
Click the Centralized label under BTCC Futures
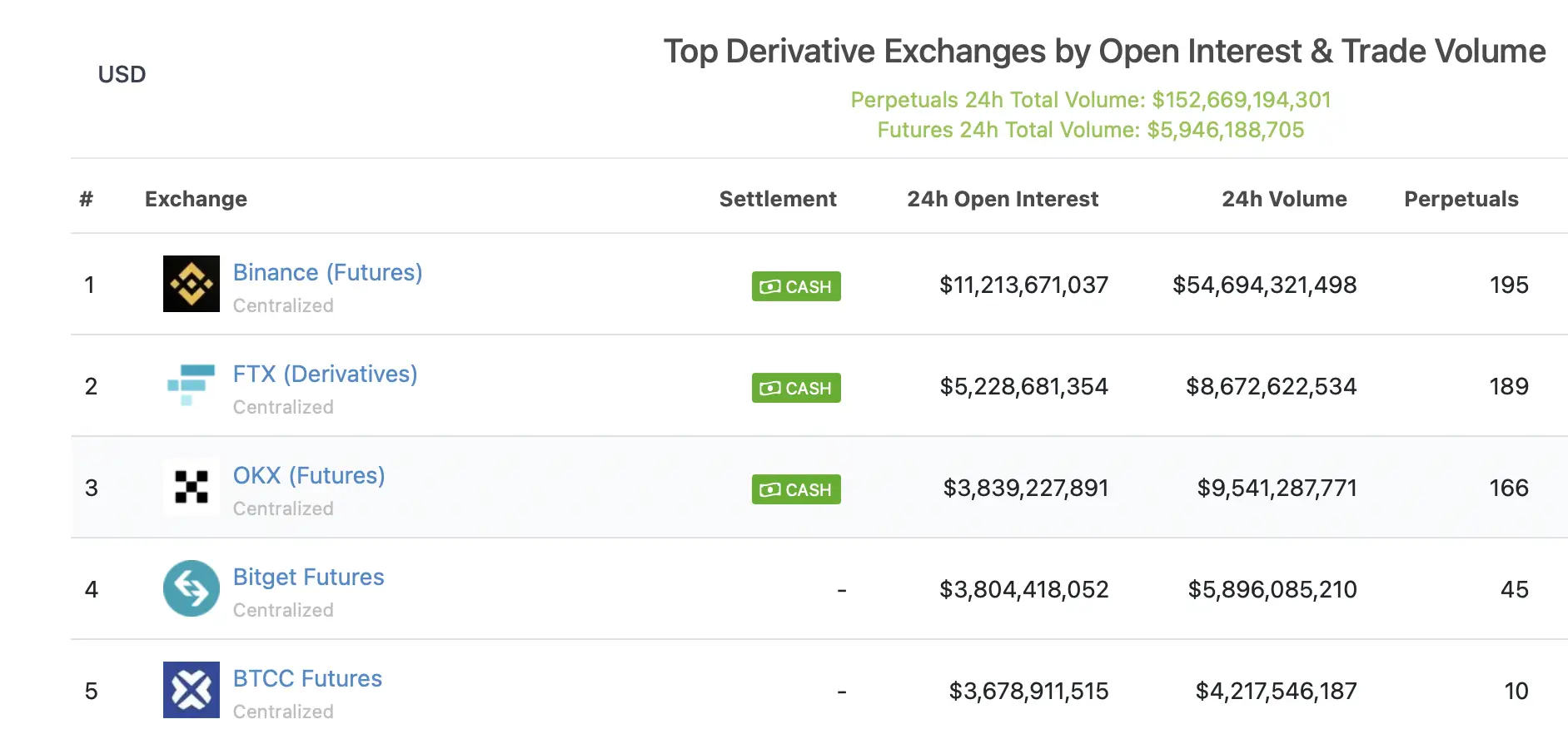coord(283,712)
